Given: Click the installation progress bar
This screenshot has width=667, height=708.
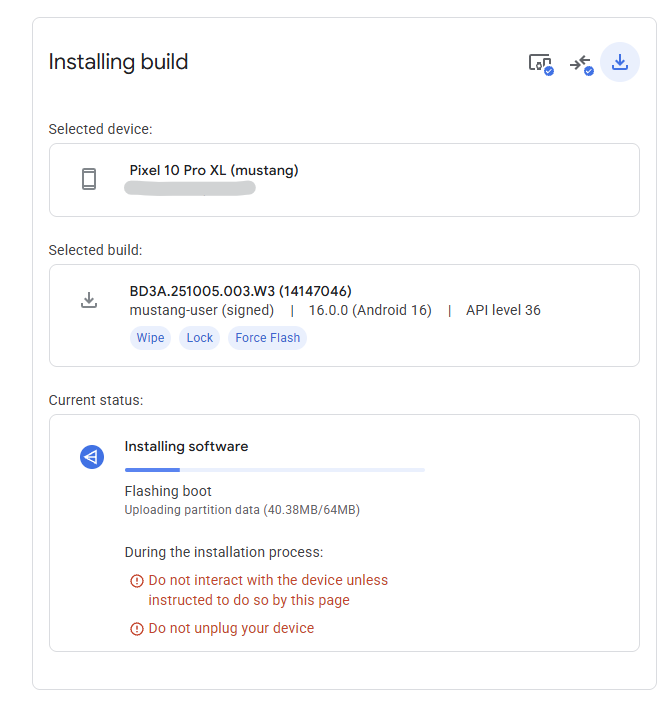Looking at the screenshot, I should click(x=274, y=469).
